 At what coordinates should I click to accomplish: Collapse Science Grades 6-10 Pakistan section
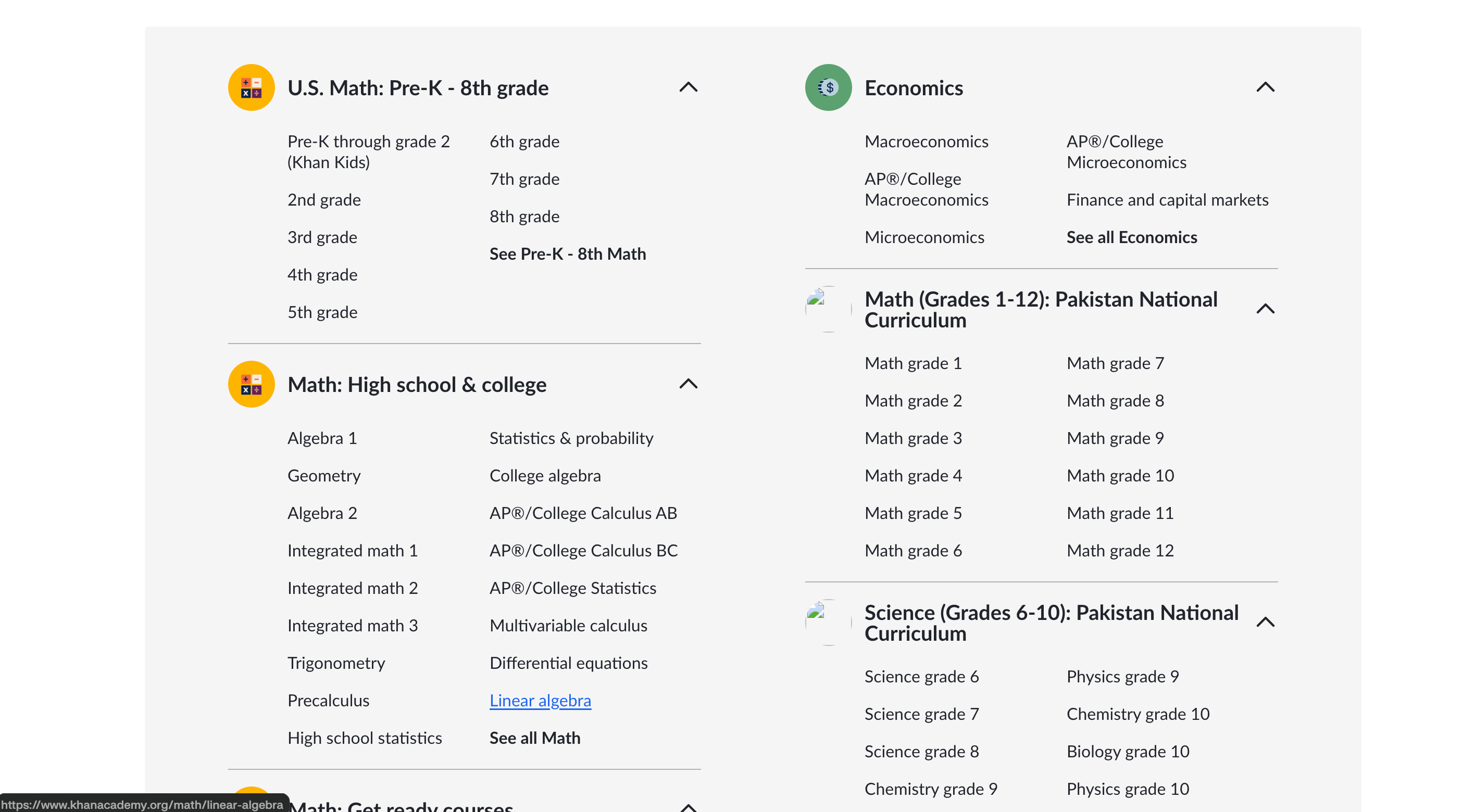(x=1265, y=623)
